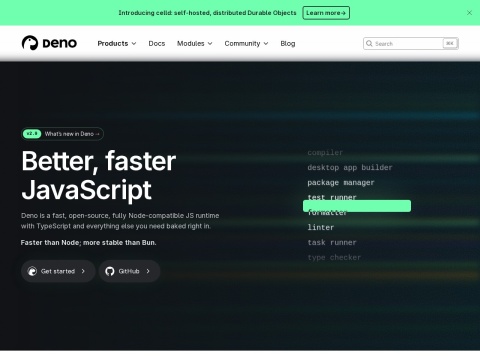Click the Deno dinosaur logo icon
Screen dimensions: 480x360
30,43
